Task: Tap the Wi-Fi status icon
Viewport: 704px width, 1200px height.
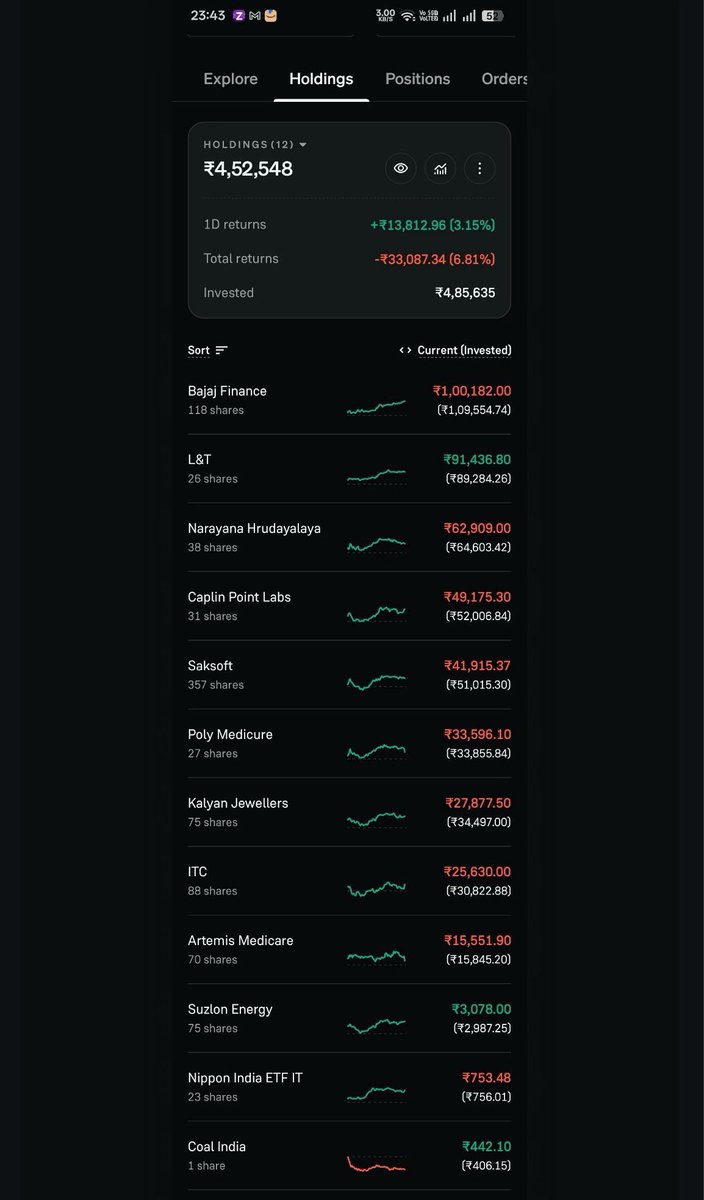Action: click(x=408, y=16)
